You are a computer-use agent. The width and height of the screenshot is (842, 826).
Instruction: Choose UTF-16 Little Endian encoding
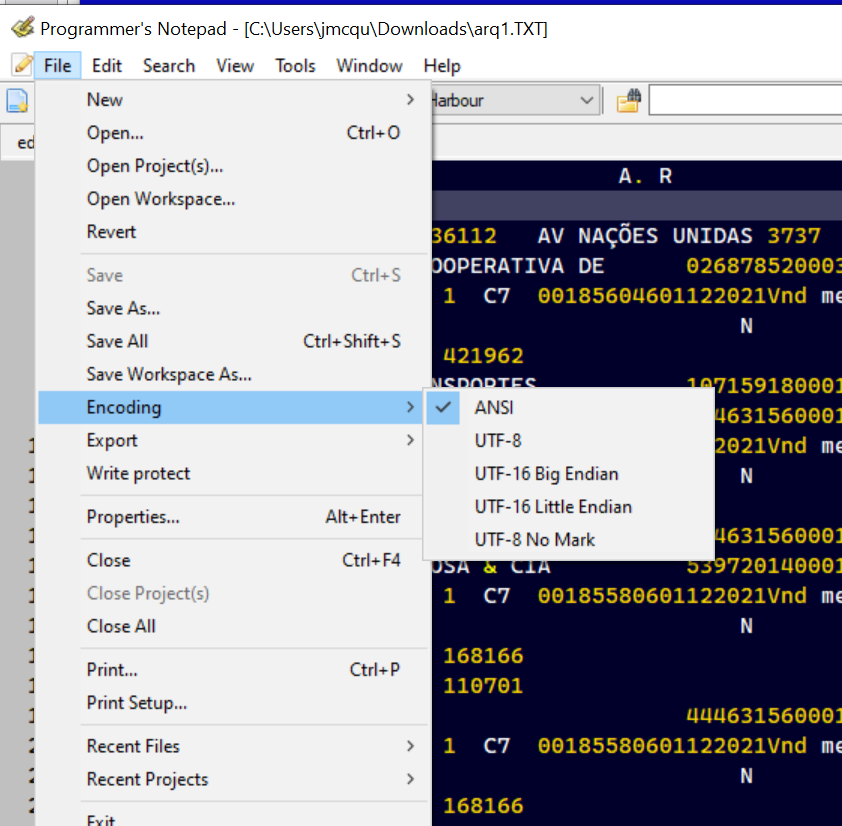pos(553,506)
